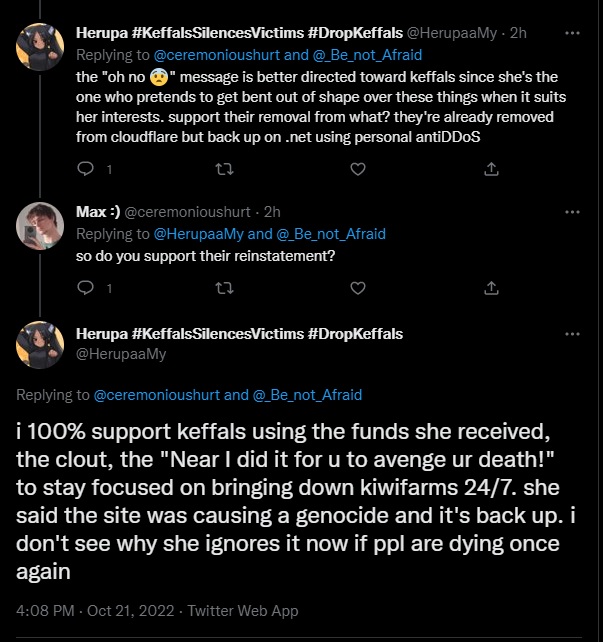Reply to Herupa's first tweet
The width and height of the screenshot is (603, 642).
point(85,169)
